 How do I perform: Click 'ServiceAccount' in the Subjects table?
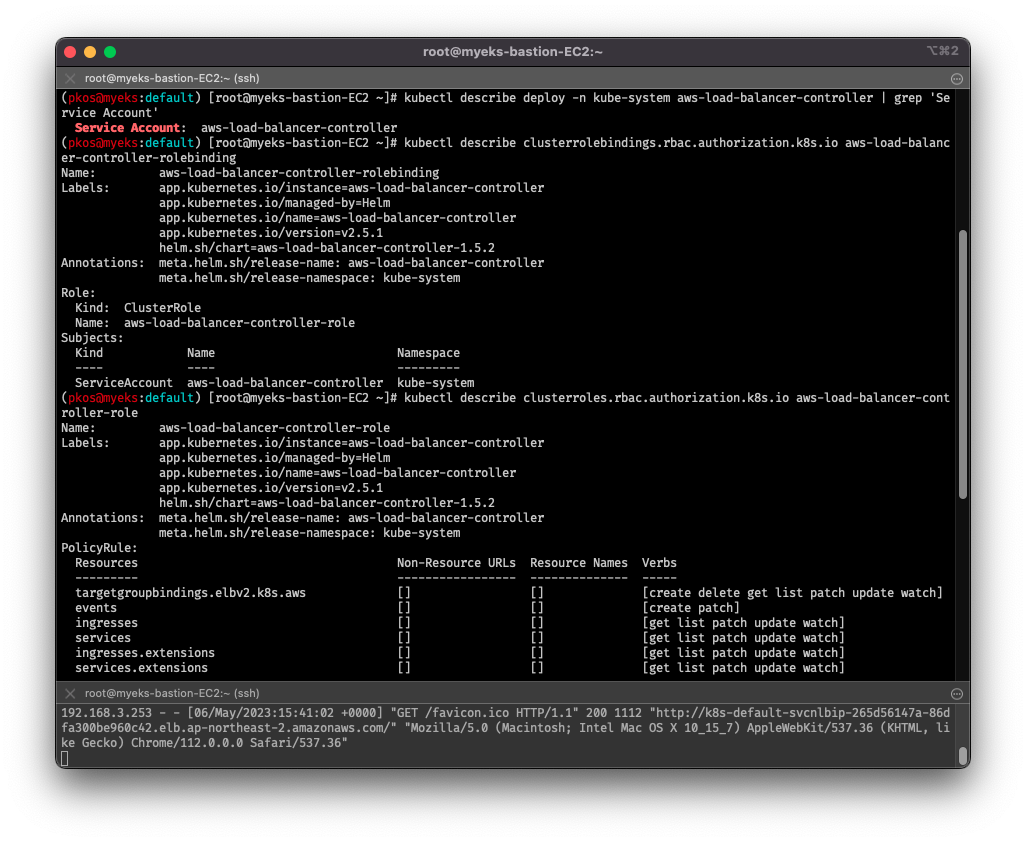tap(124, 383)
